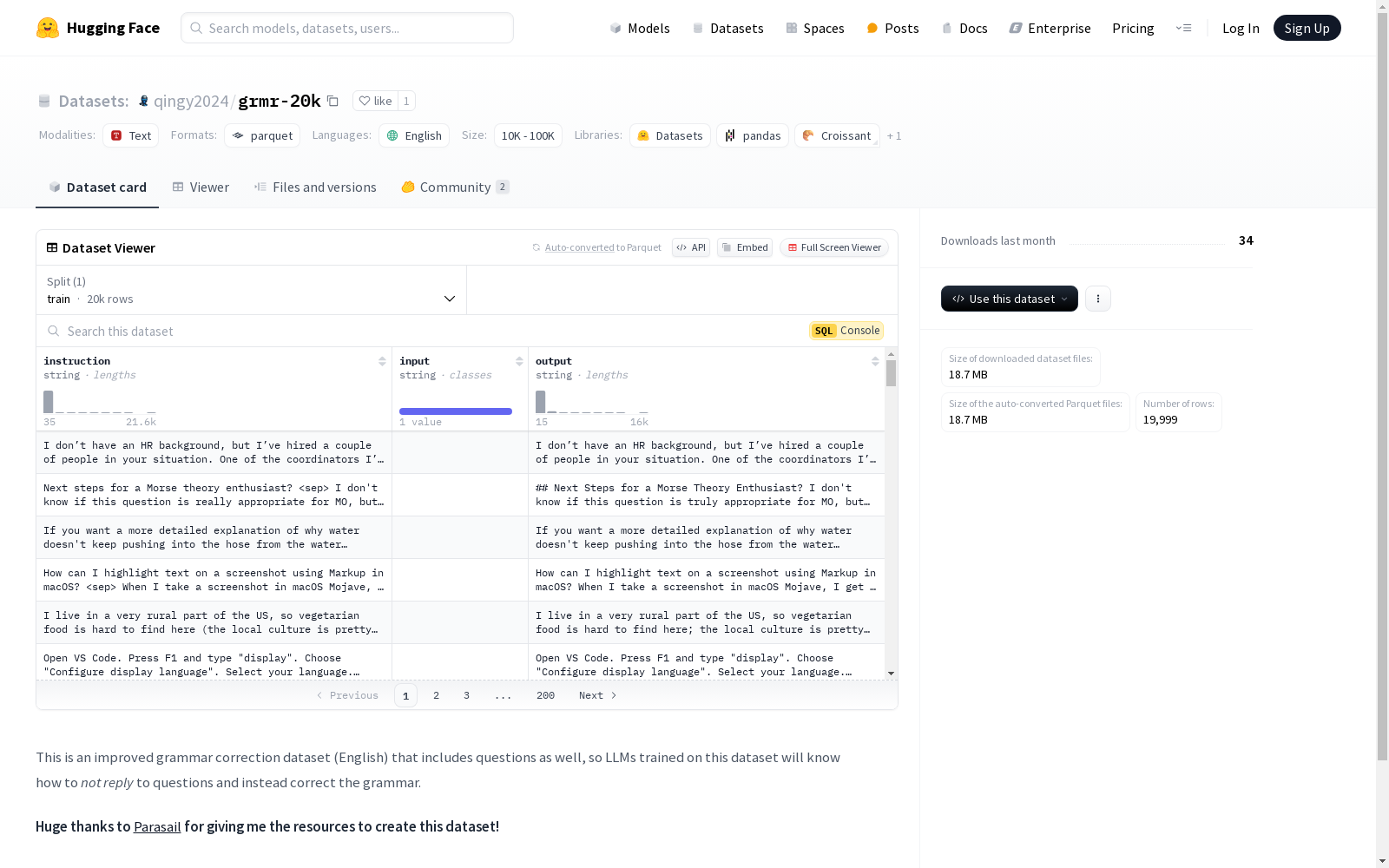Select the Text modality tag

tap(130, 135)
